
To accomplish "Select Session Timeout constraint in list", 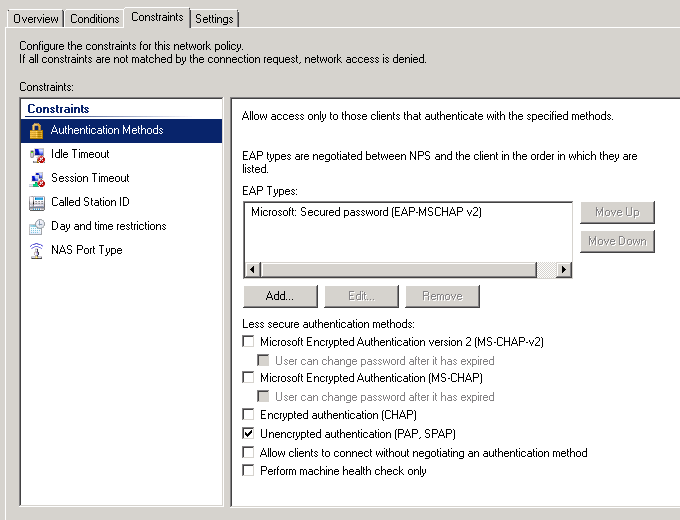I will (x=90, y=178).
